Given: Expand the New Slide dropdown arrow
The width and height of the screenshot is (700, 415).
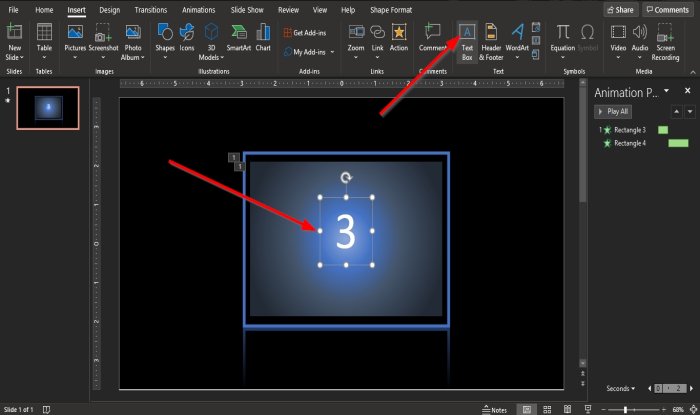Looking at the screenshot, I should point(21,58).
